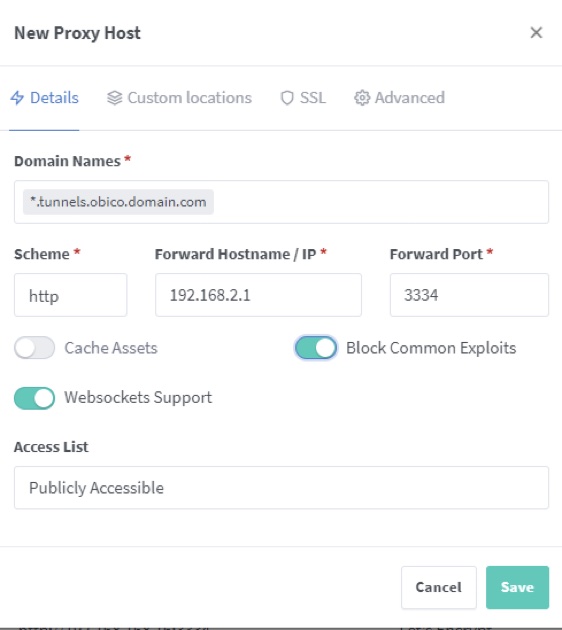Click the gear icon for Advanced
This screenshot has height=630, width=562.
pyautogui.click(x=362, y=98)
